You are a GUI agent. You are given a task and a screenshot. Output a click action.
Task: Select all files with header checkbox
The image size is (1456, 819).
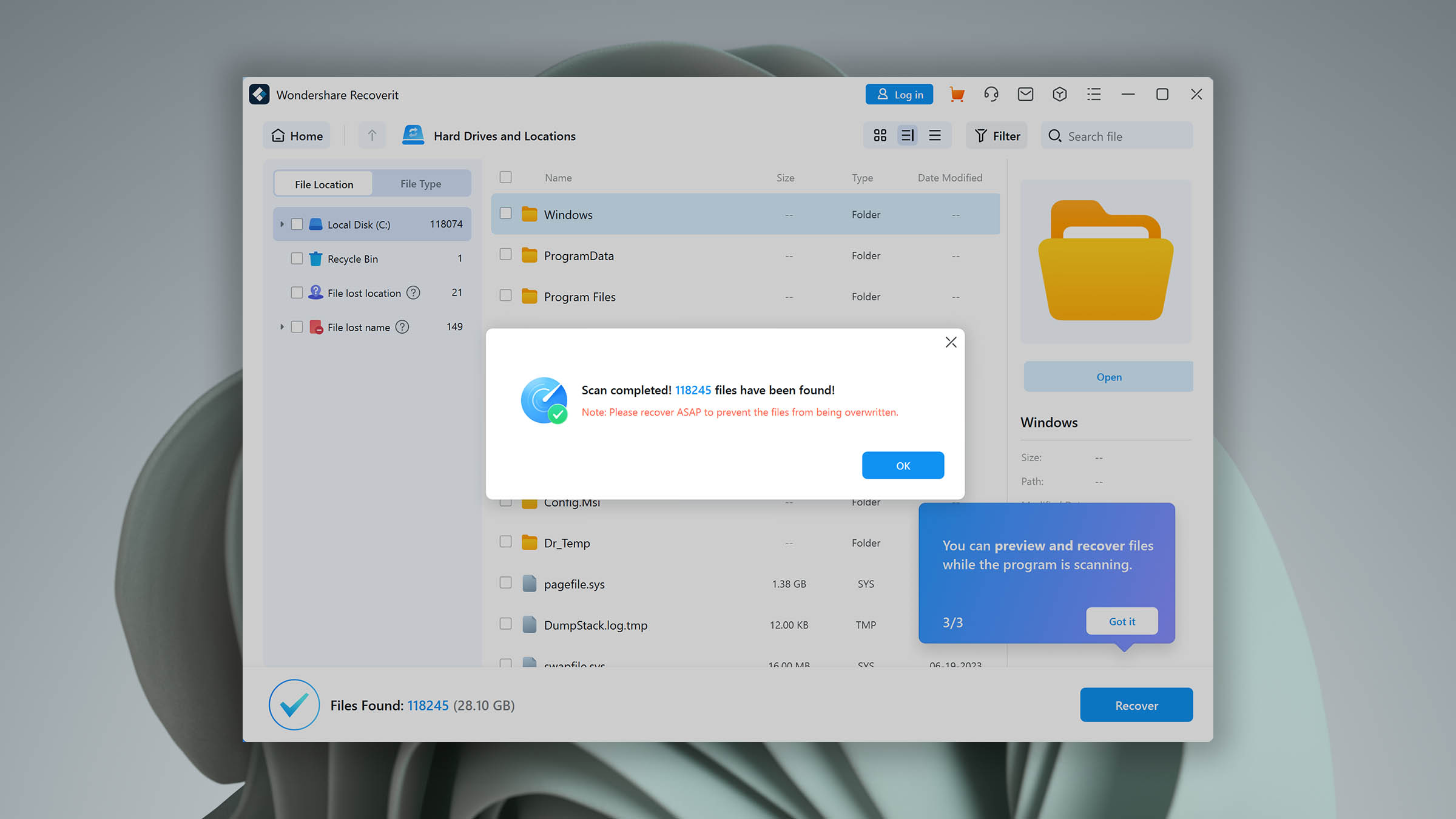[505, 177]
